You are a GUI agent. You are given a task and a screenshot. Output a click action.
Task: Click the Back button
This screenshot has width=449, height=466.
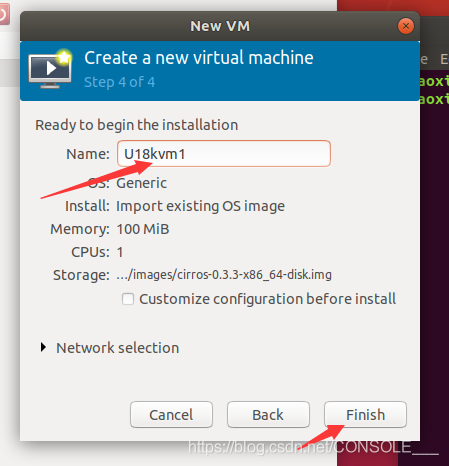coord(268,414)
